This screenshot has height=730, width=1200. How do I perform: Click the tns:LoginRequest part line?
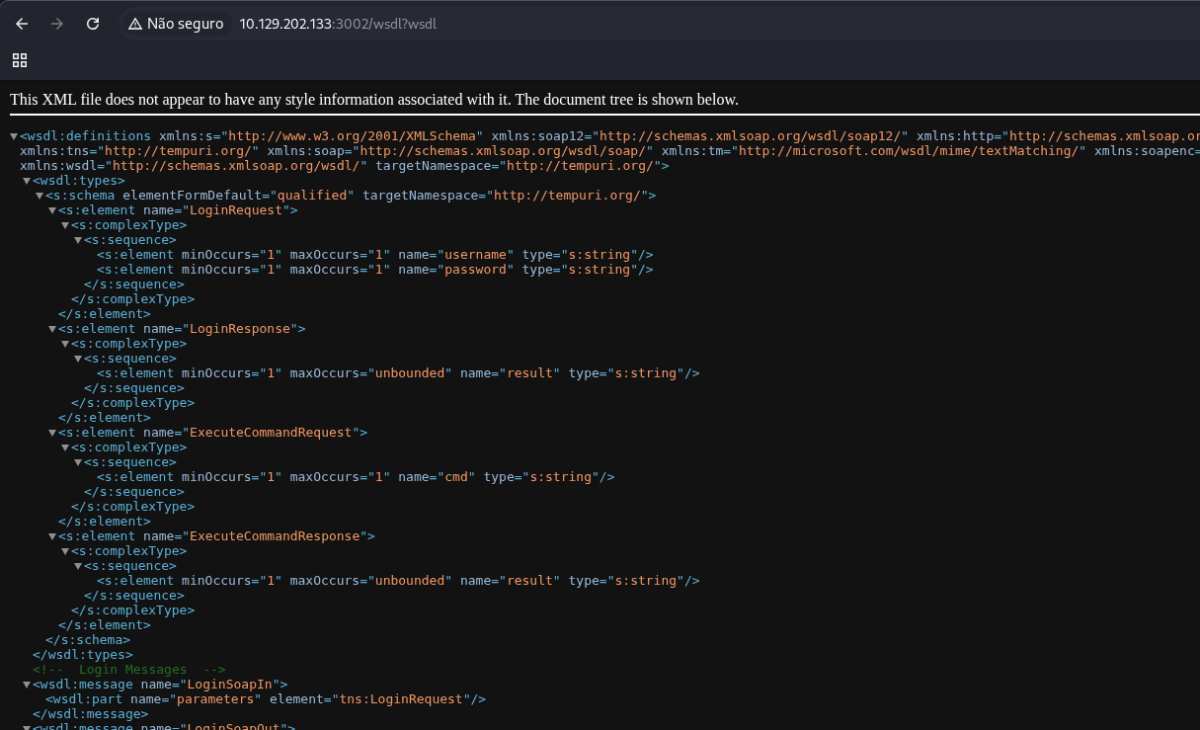[x=265, y=700]
